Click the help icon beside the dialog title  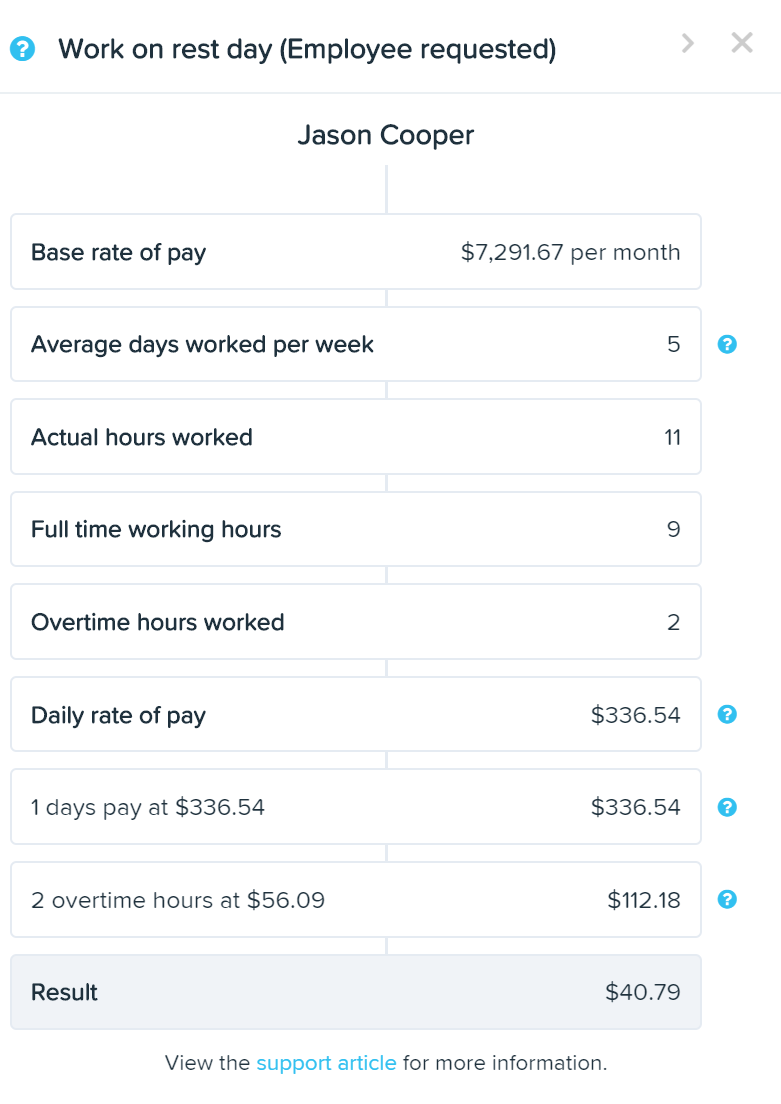tap(23, 49)
